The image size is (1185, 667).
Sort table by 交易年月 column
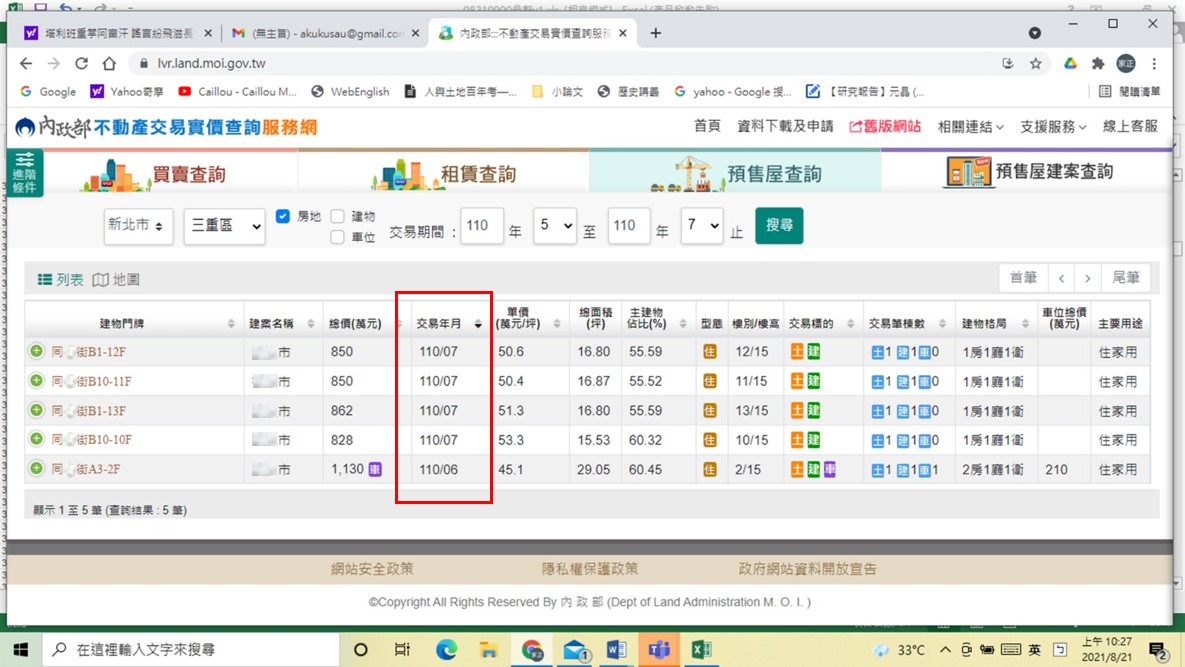(x=450, y=323)
